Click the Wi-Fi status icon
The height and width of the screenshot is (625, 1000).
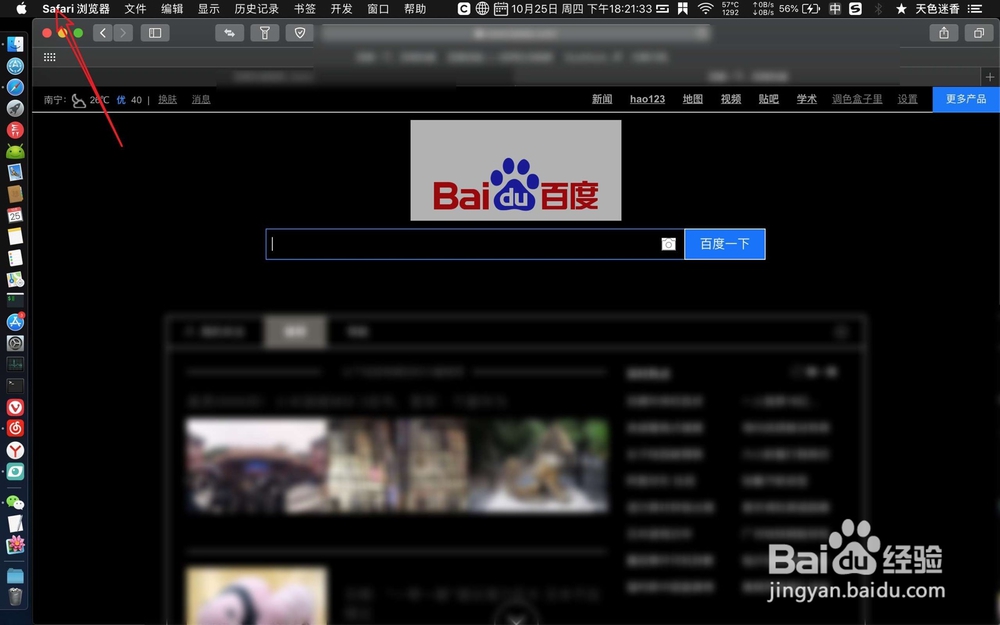(705, 9)
